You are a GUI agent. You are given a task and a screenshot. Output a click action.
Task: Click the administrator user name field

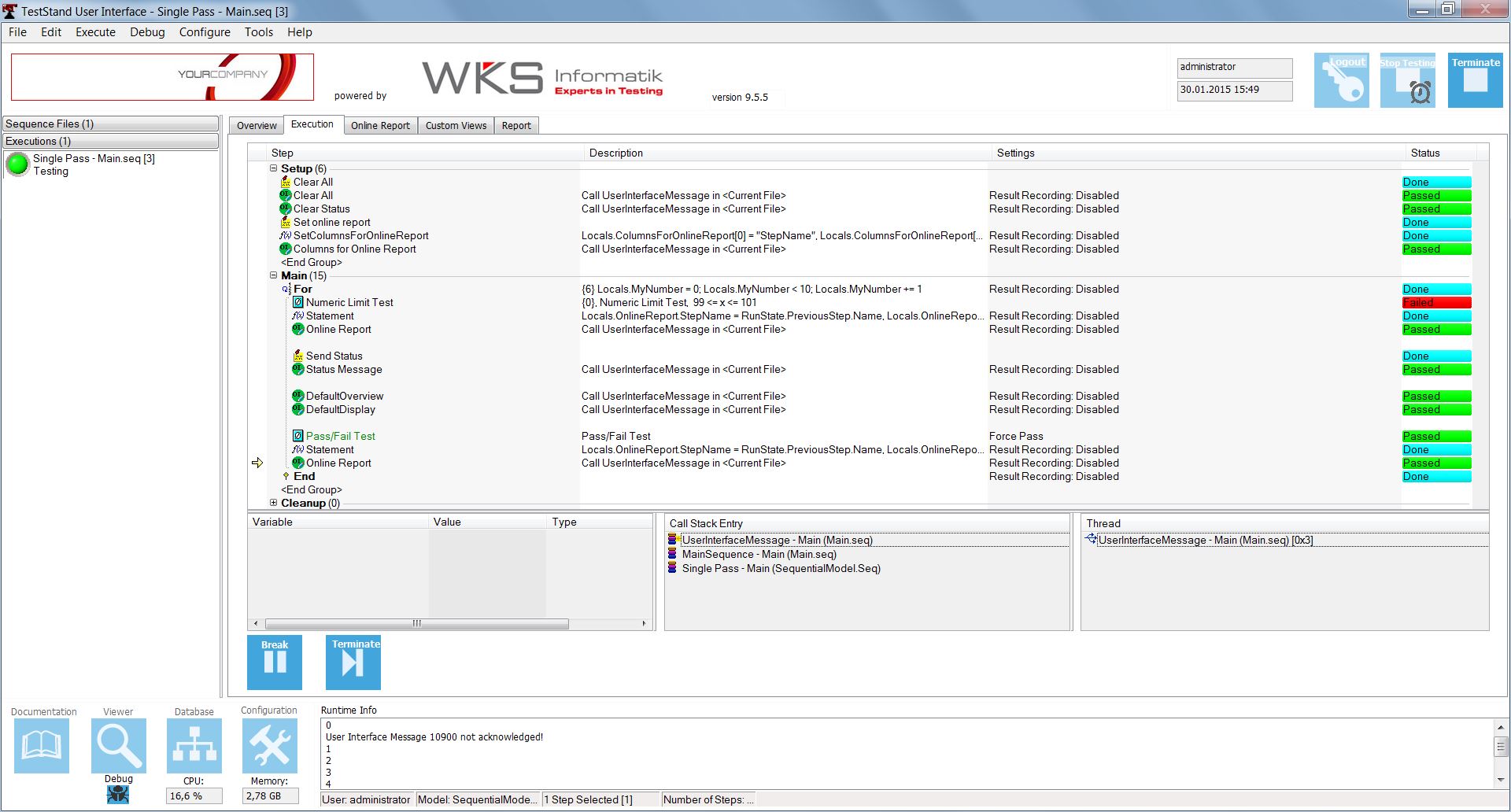click(x=1234, y=68)
